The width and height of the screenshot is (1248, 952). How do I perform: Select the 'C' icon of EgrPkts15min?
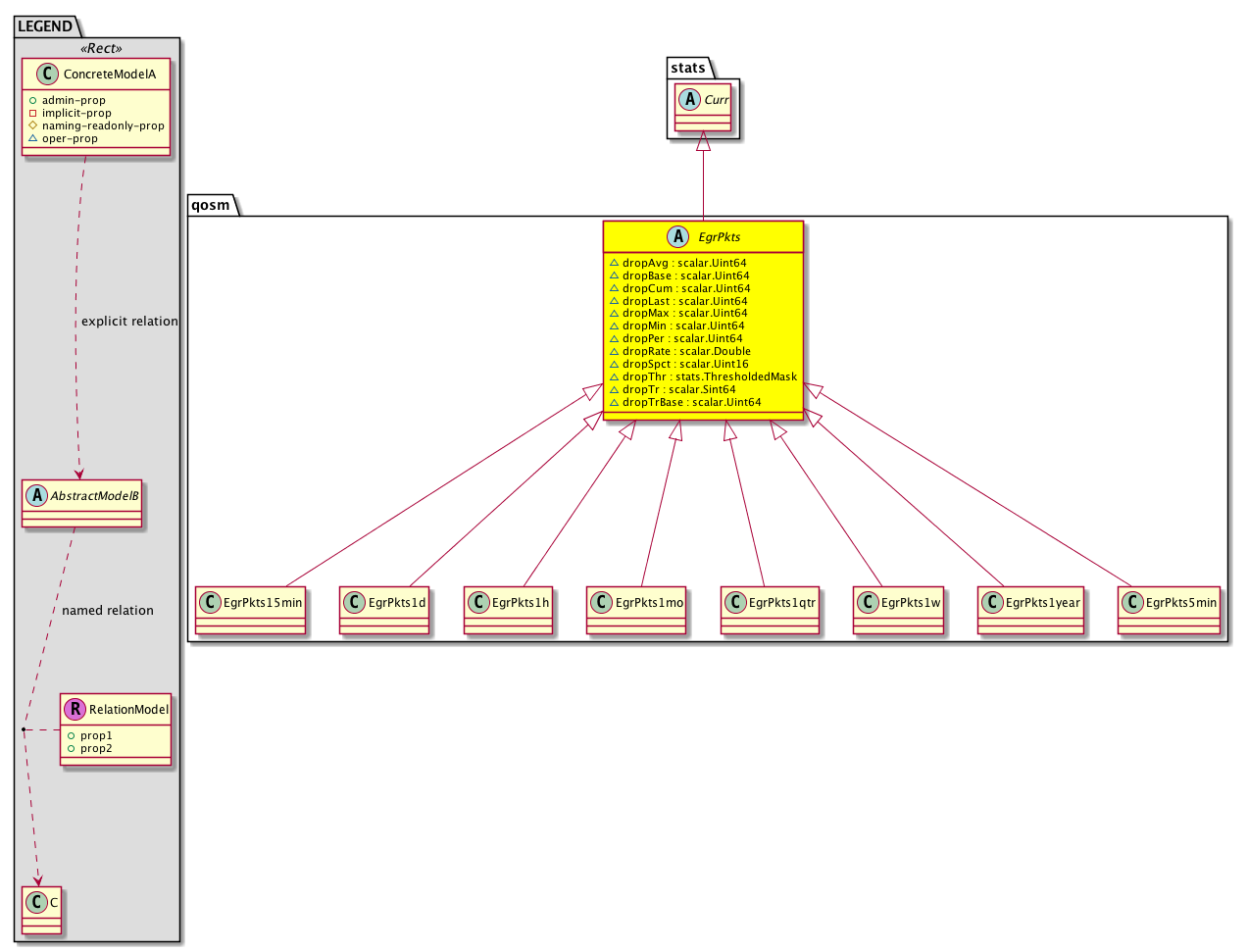[x=210, y=602]
